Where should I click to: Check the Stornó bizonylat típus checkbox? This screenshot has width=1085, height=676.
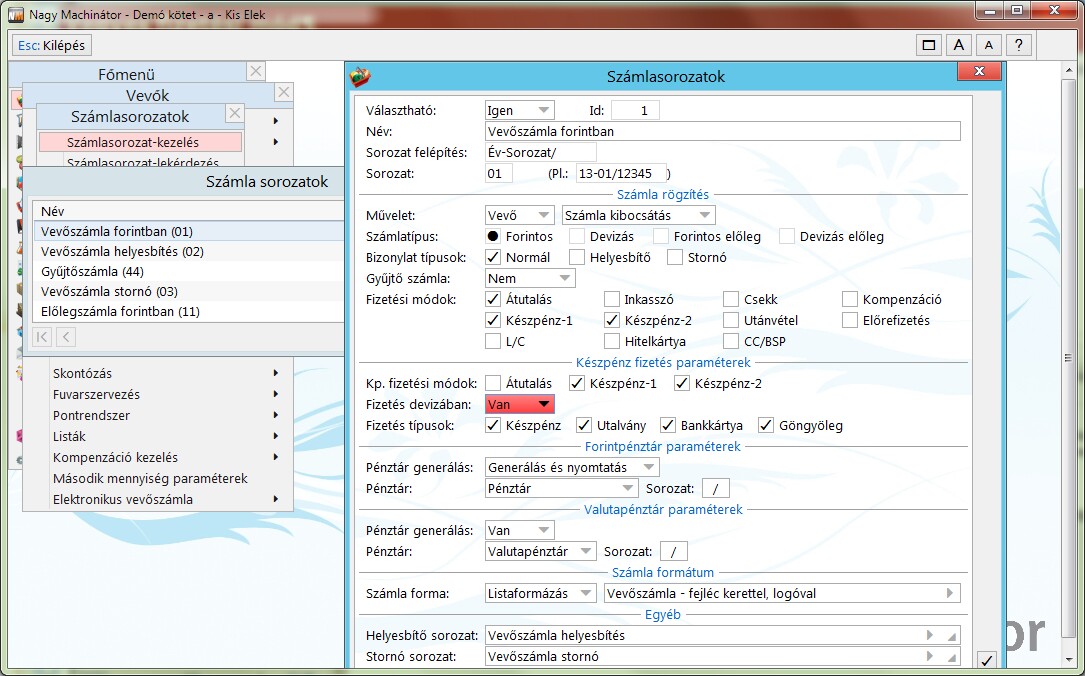click(x=675, y=257)
